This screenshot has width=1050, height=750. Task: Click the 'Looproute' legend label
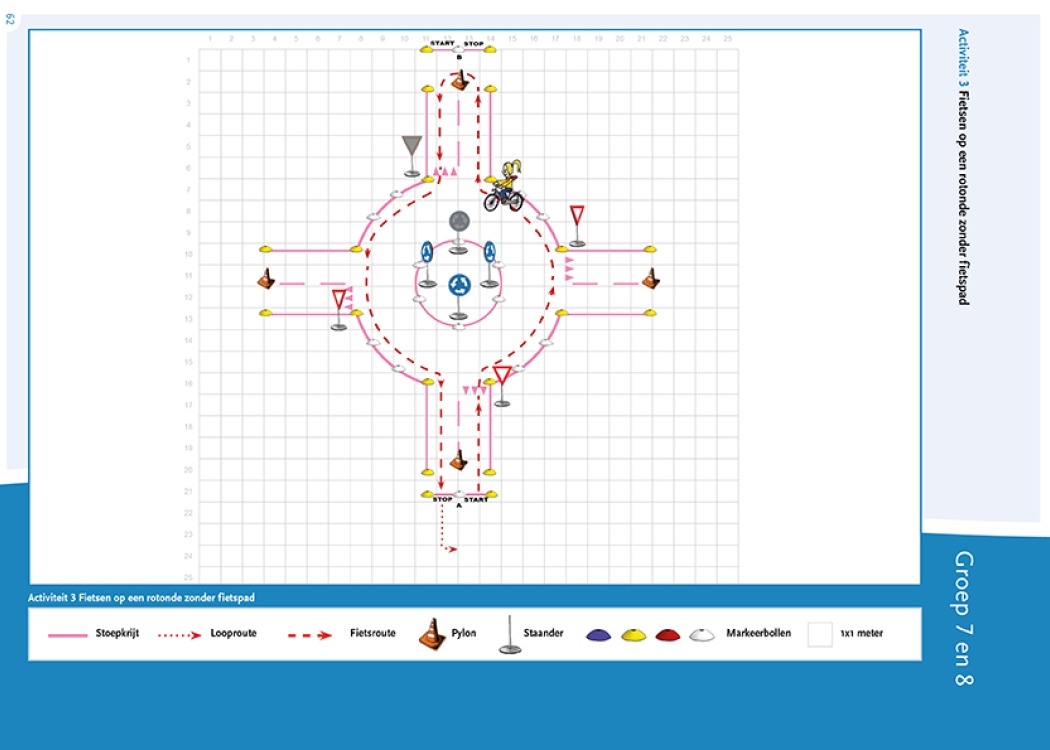pyautogui.click(x=233, y=633)
